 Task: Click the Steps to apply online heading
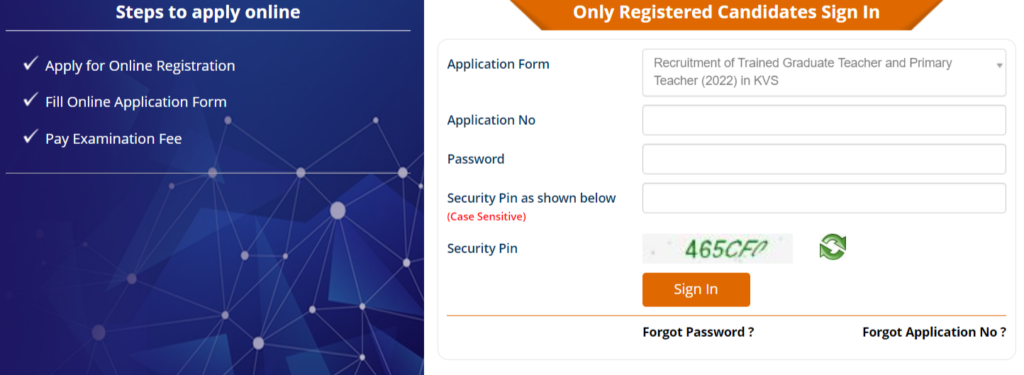click(208, 12)
